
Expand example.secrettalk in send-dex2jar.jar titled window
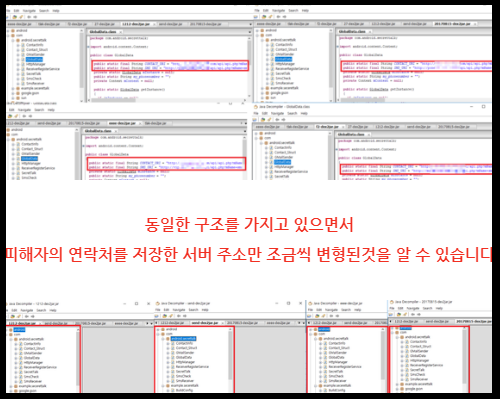(x=163, y=386)
